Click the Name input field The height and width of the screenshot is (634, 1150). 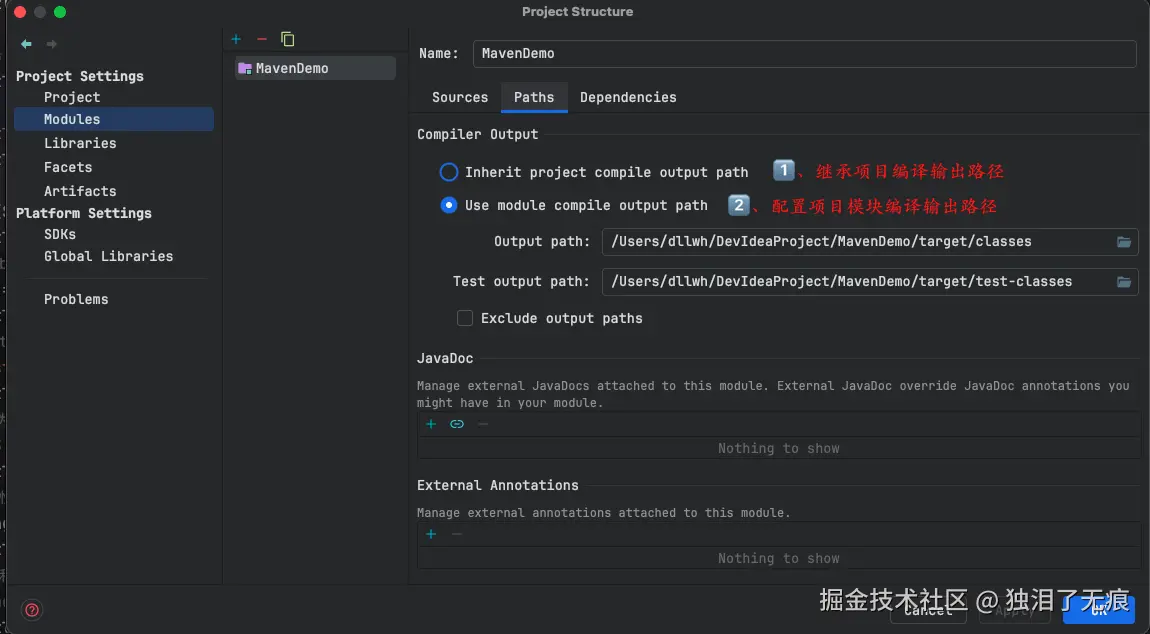coord(805,54)
